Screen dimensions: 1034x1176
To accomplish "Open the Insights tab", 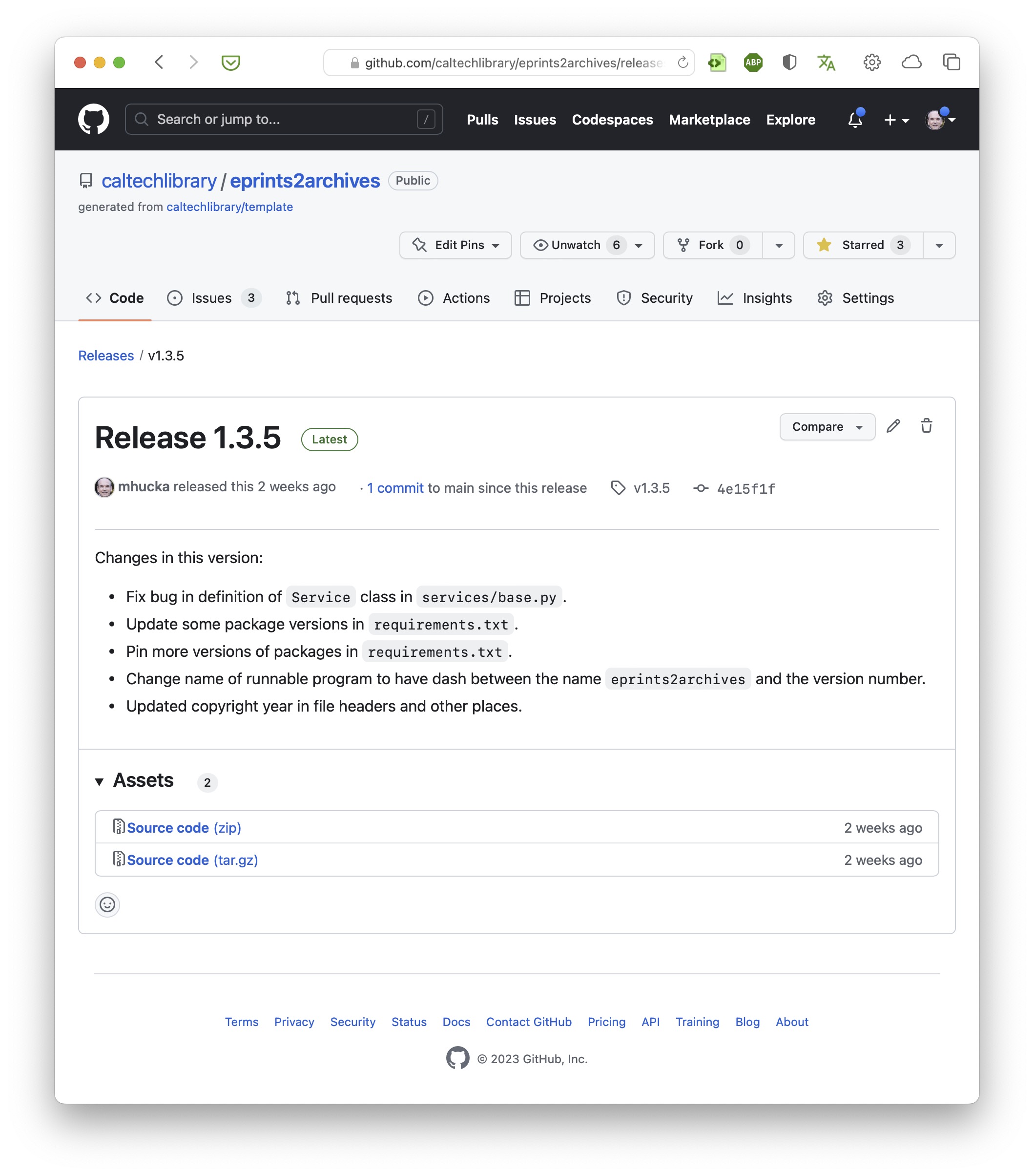I will tap(755, 298).
